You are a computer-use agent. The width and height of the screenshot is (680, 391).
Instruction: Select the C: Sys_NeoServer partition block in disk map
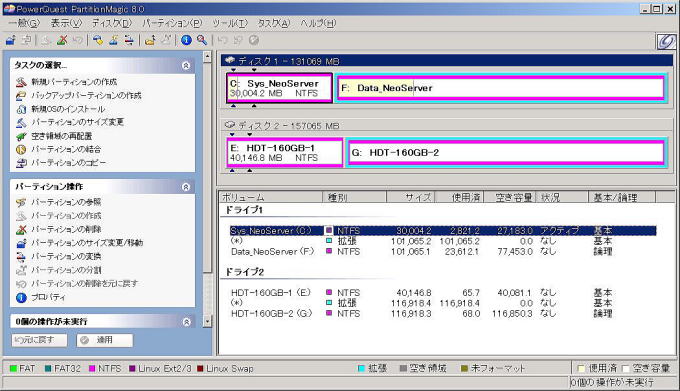pyautogui.click(x=279, y=88)
